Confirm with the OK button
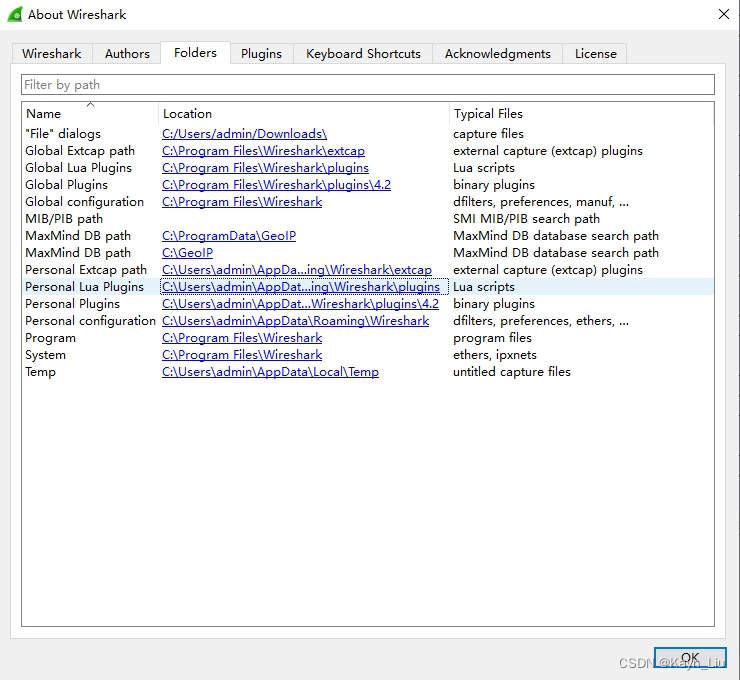This screenshot has height=680, width=740. [690, 657]
